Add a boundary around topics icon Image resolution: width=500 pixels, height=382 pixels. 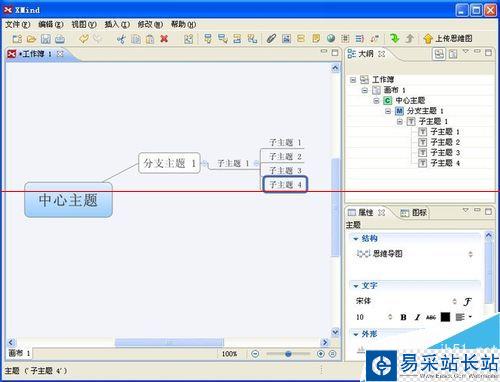tap(345, 39)
